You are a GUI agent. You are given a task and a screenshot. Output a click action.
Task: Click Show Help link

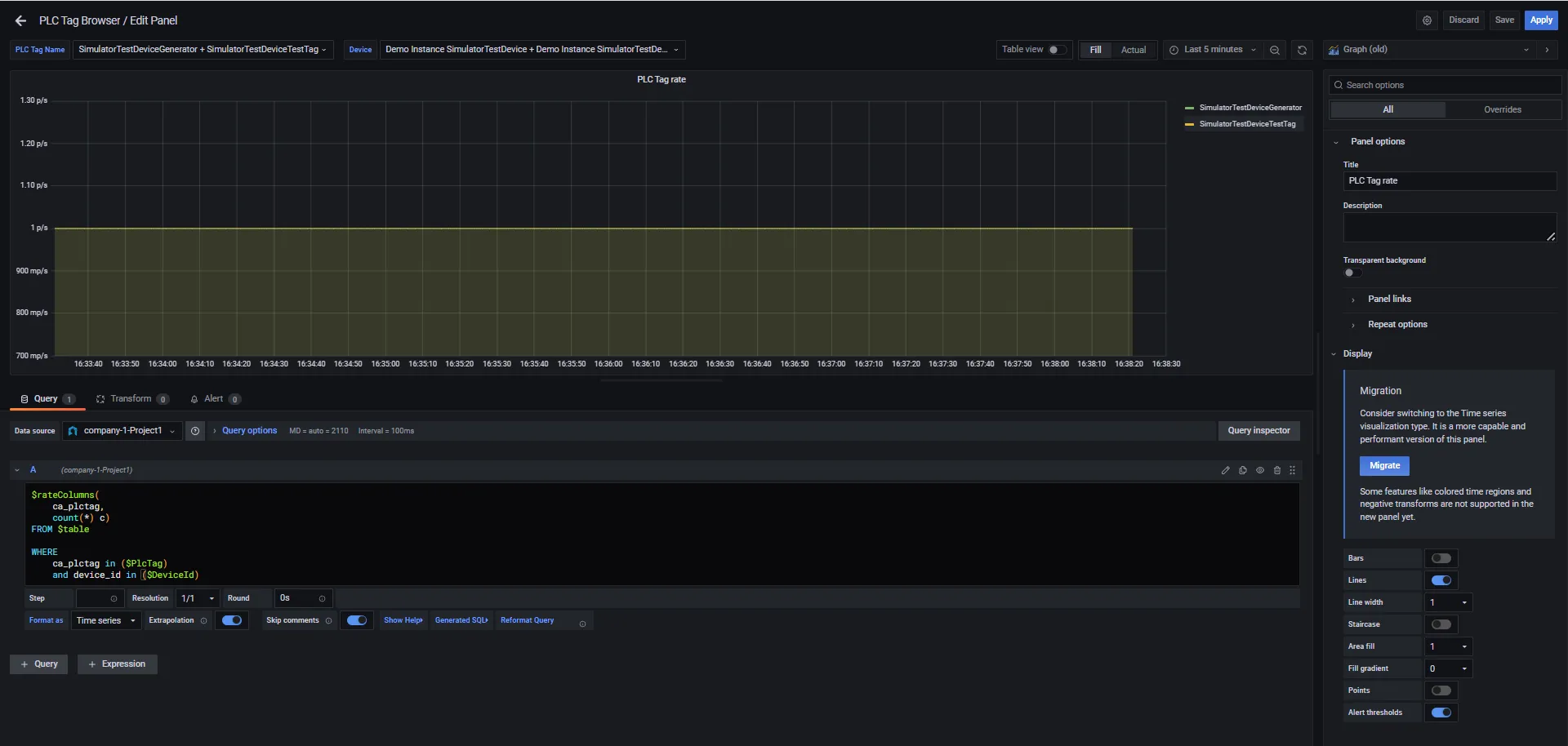[403, 620]
